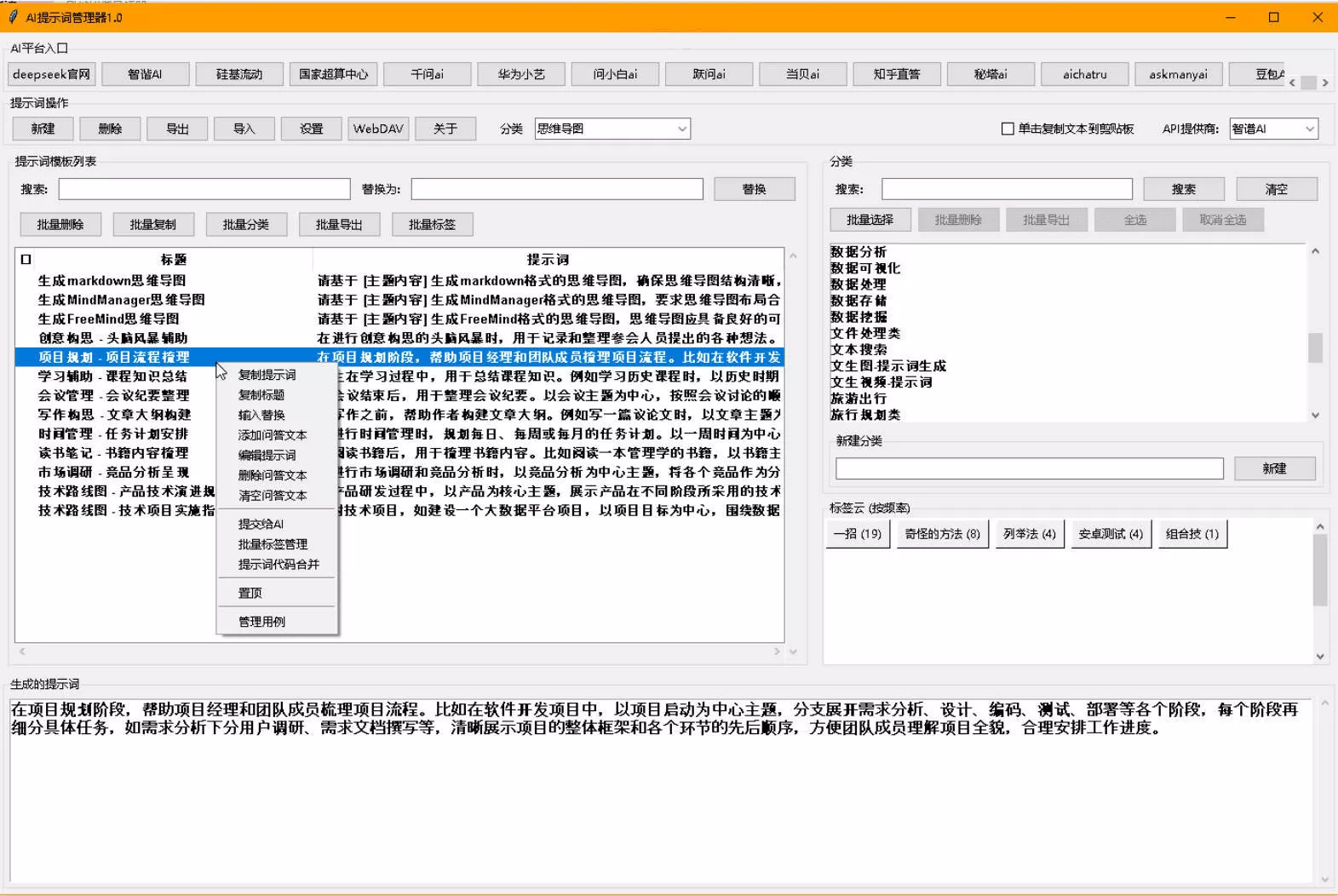Screen dimensions: 1338x896
Task: Select category 文生图-提示词生成
Action: [888, 366]
